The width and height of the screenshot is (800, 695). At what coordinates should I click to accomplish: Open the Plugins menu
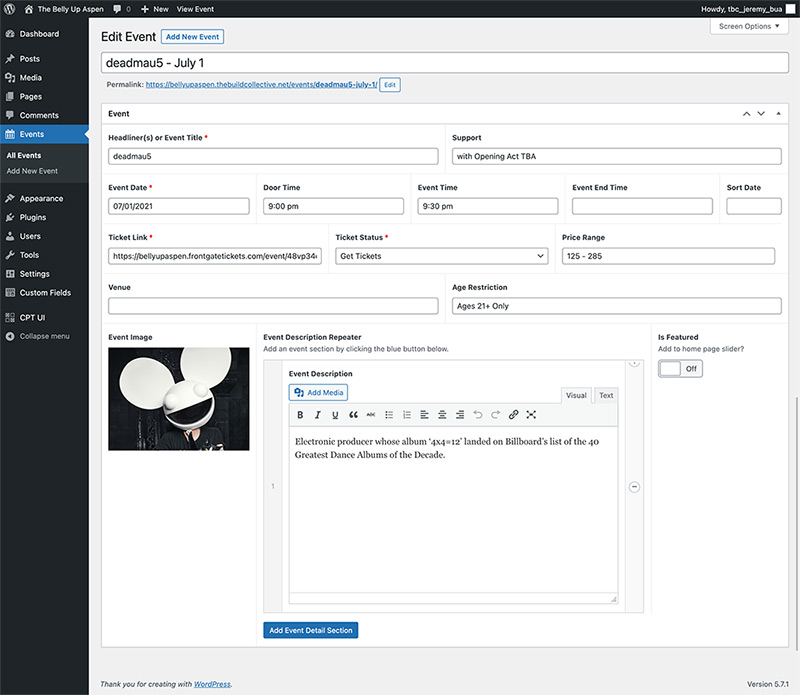44,217
